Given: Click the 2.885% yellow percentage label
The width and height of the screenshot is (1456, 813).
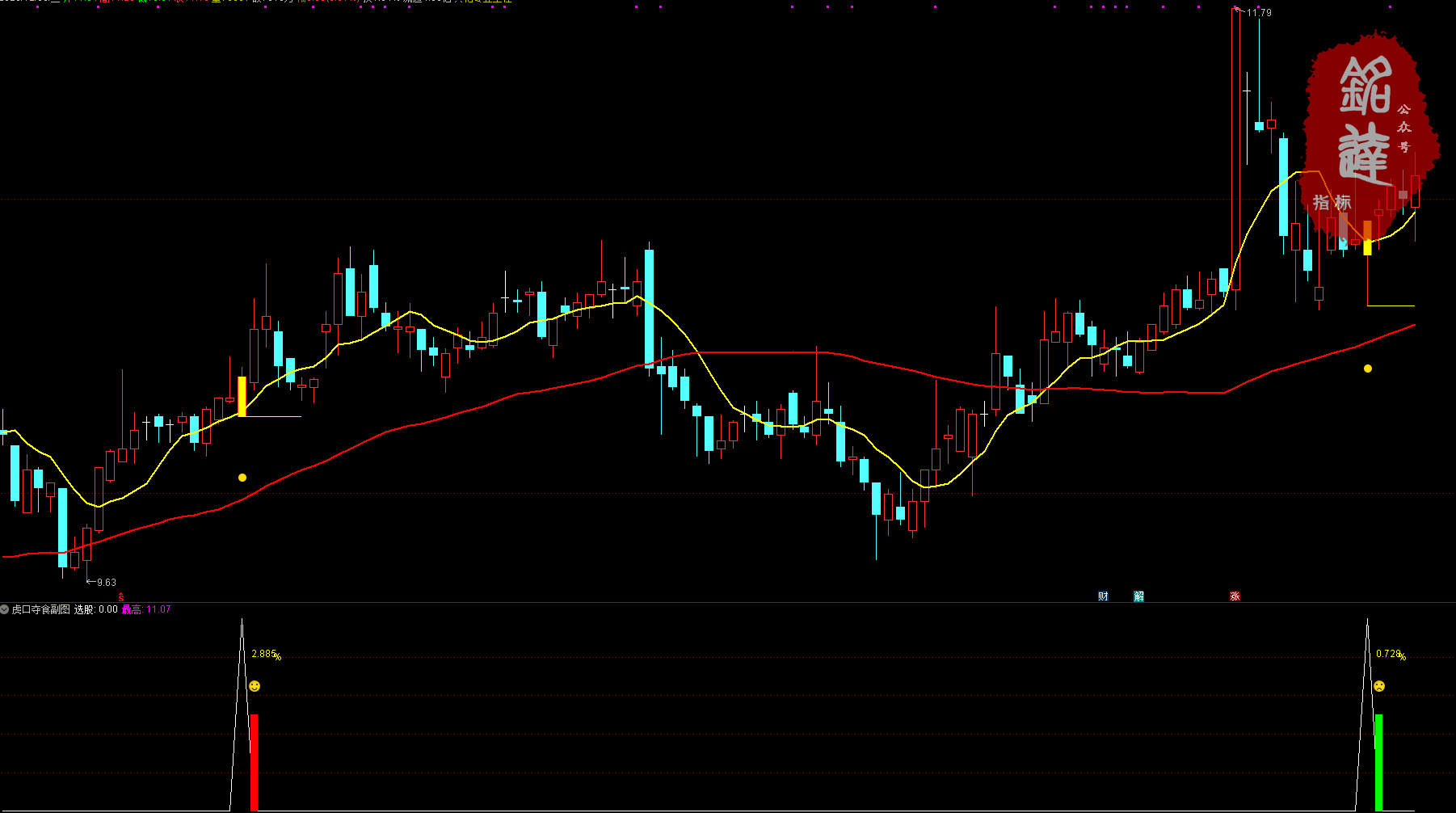Looking at the screenshot, I should [x=266, y=654].
